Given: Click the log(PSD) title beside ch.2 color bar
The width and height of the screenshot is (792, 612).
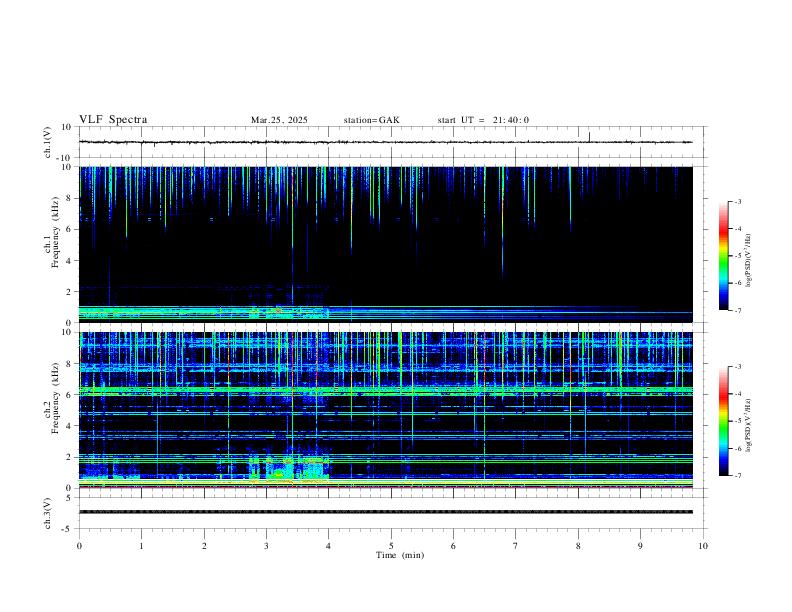Looking at the screenshot, I should [x=749, y=425].
